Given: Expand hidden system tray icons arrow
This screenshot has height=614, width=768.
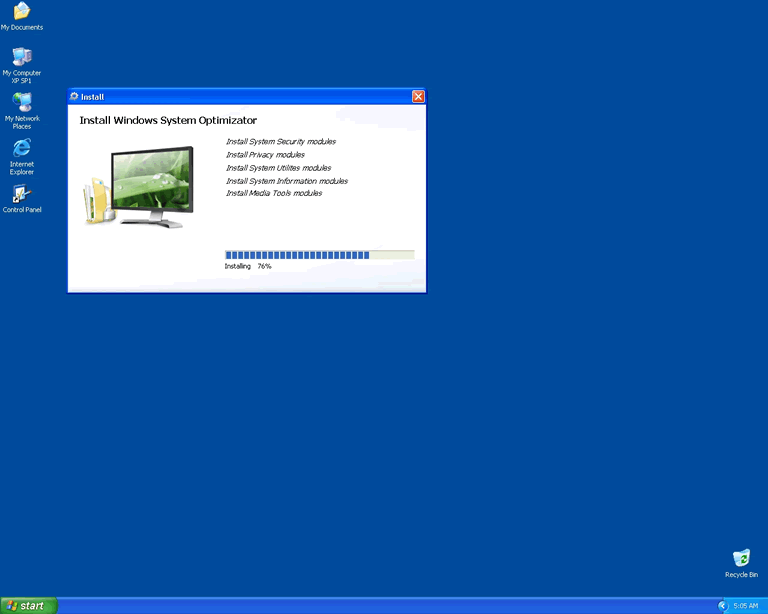Looking at the screenshot, I should 723,606.
